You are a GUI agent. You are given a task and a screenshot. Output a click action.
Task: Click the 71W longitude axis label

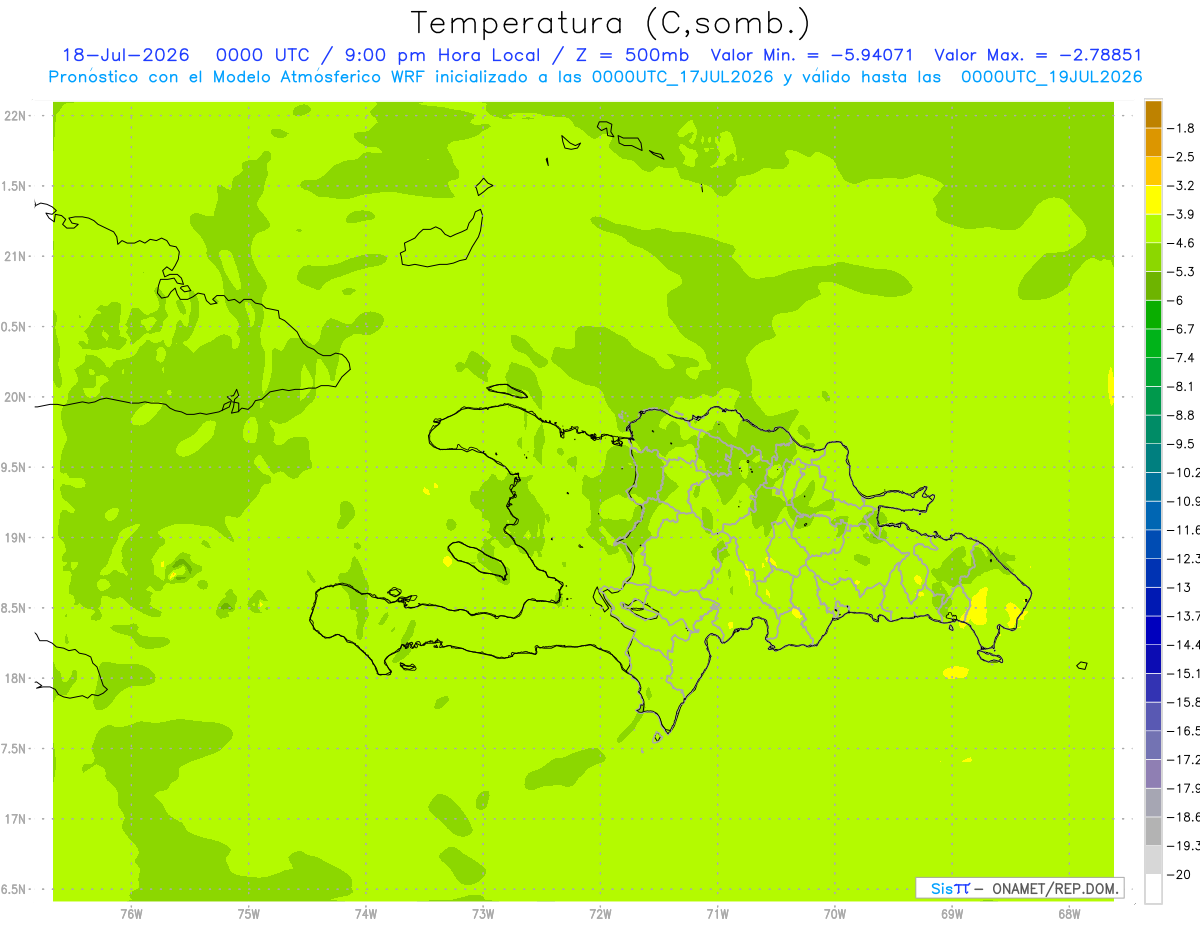point(717,914)
